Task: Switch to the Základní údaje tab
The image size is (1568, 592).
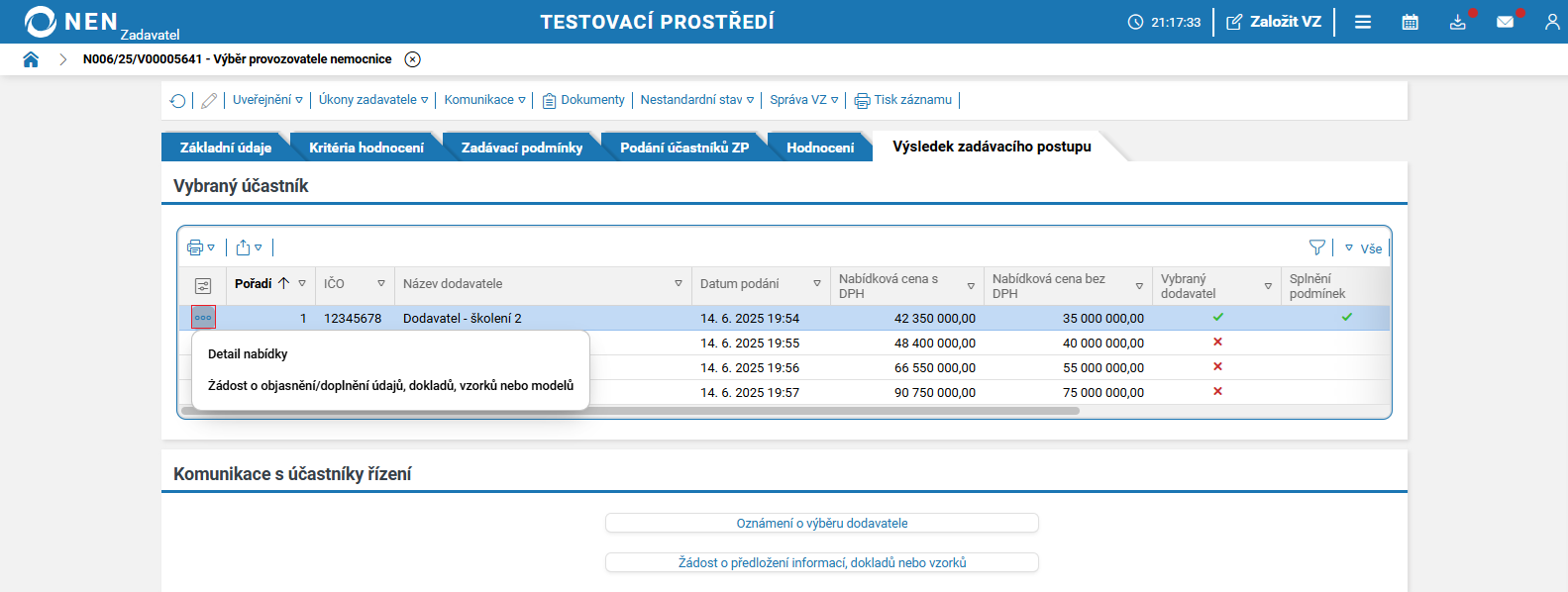Action: click(226, 148)
